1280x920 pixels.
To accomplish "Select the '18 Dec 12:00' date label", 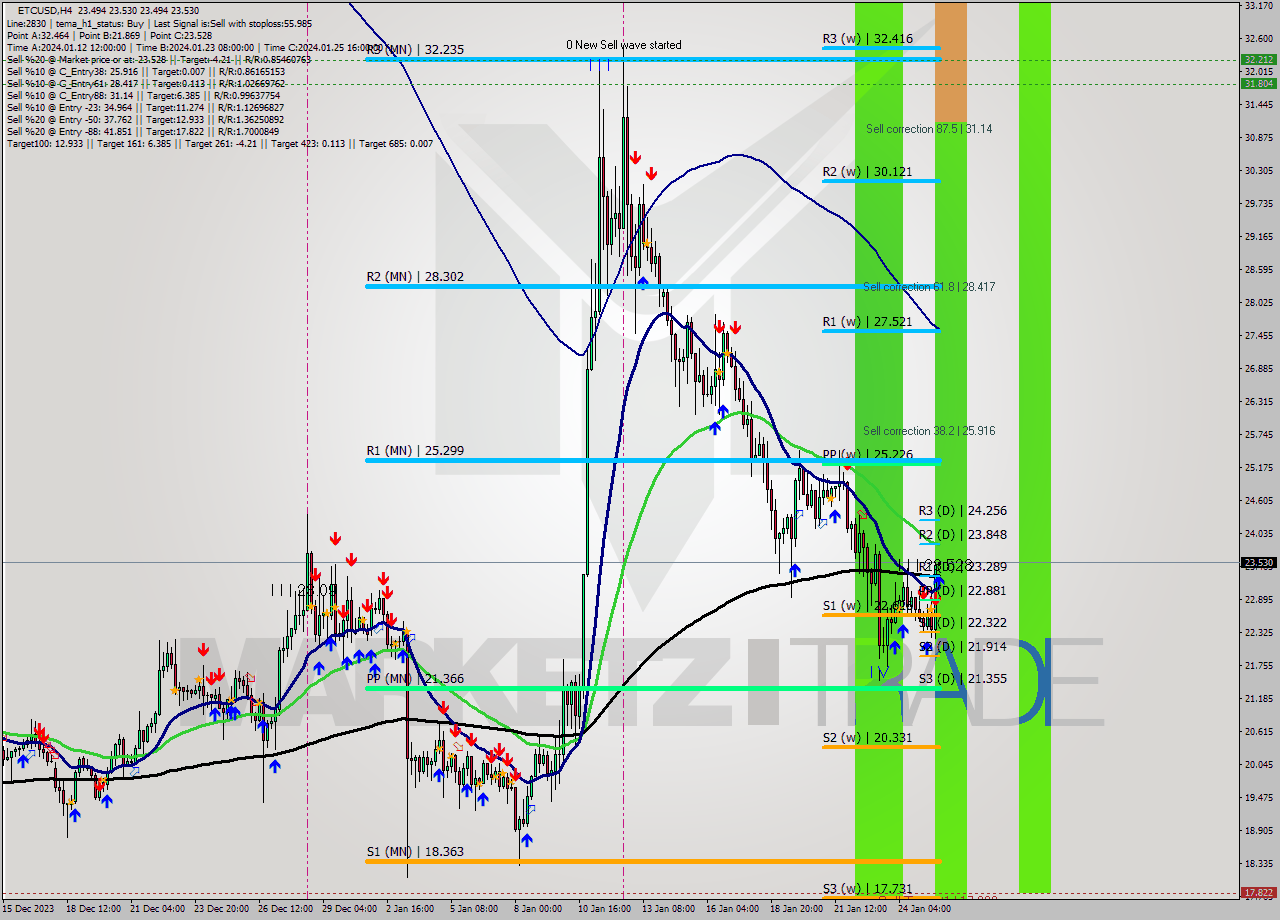I will pos(94,909).
